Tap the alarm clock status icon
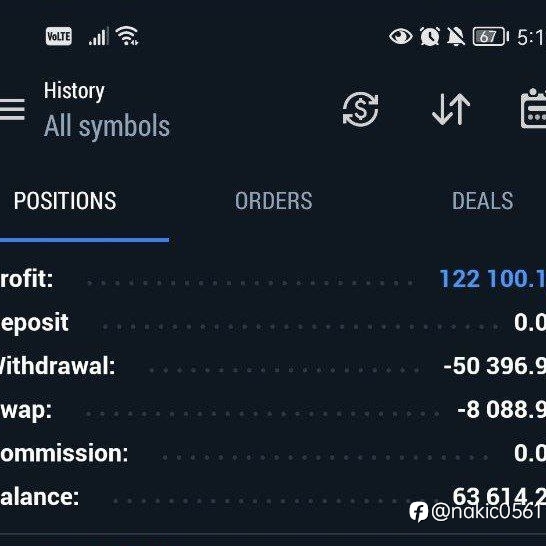546x546 pixels. pos(430,36)
